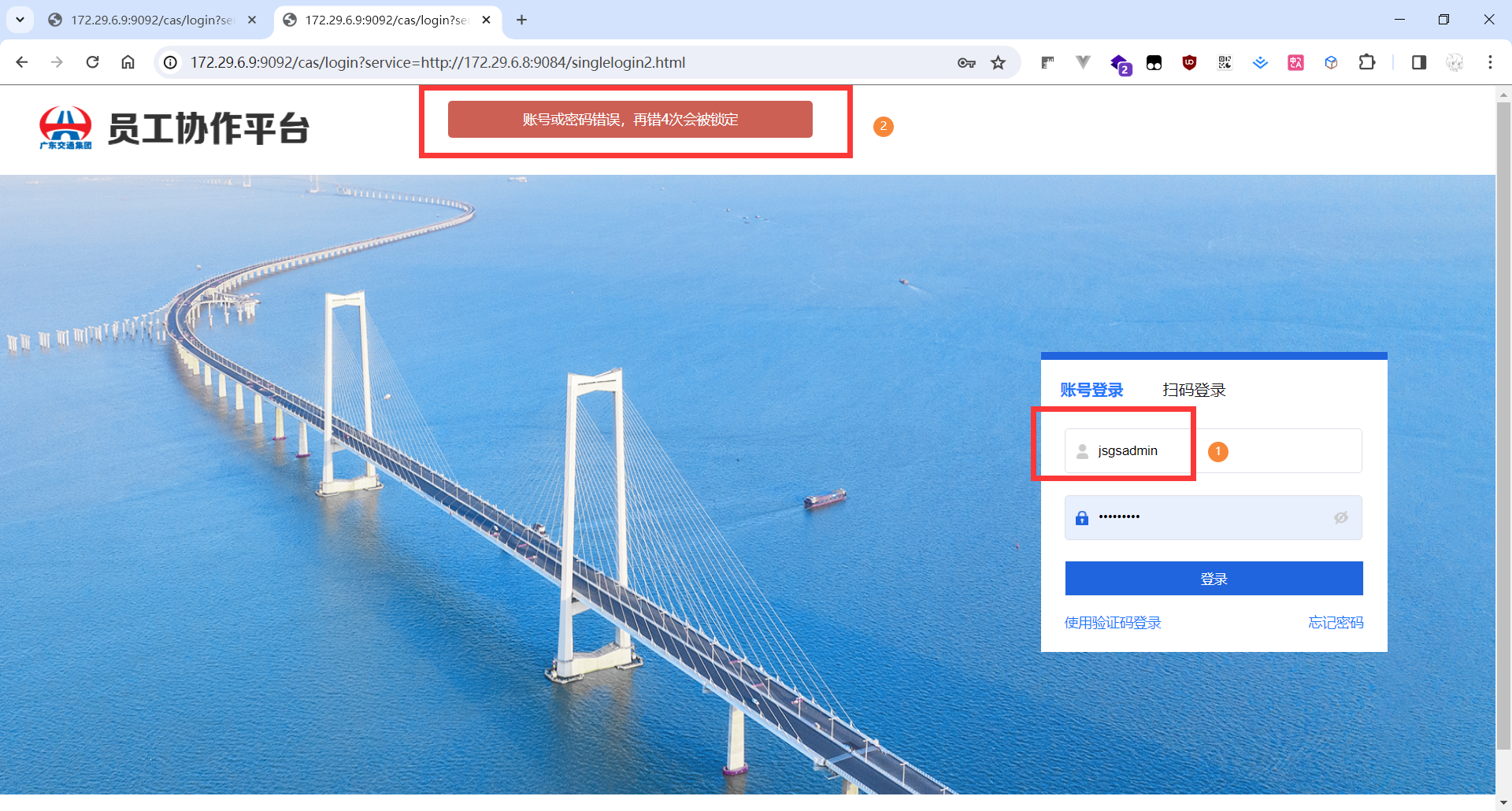Open the purple extension with badge 2
This screenshot has width=1512, height=811.
[x=1120, y=64]
